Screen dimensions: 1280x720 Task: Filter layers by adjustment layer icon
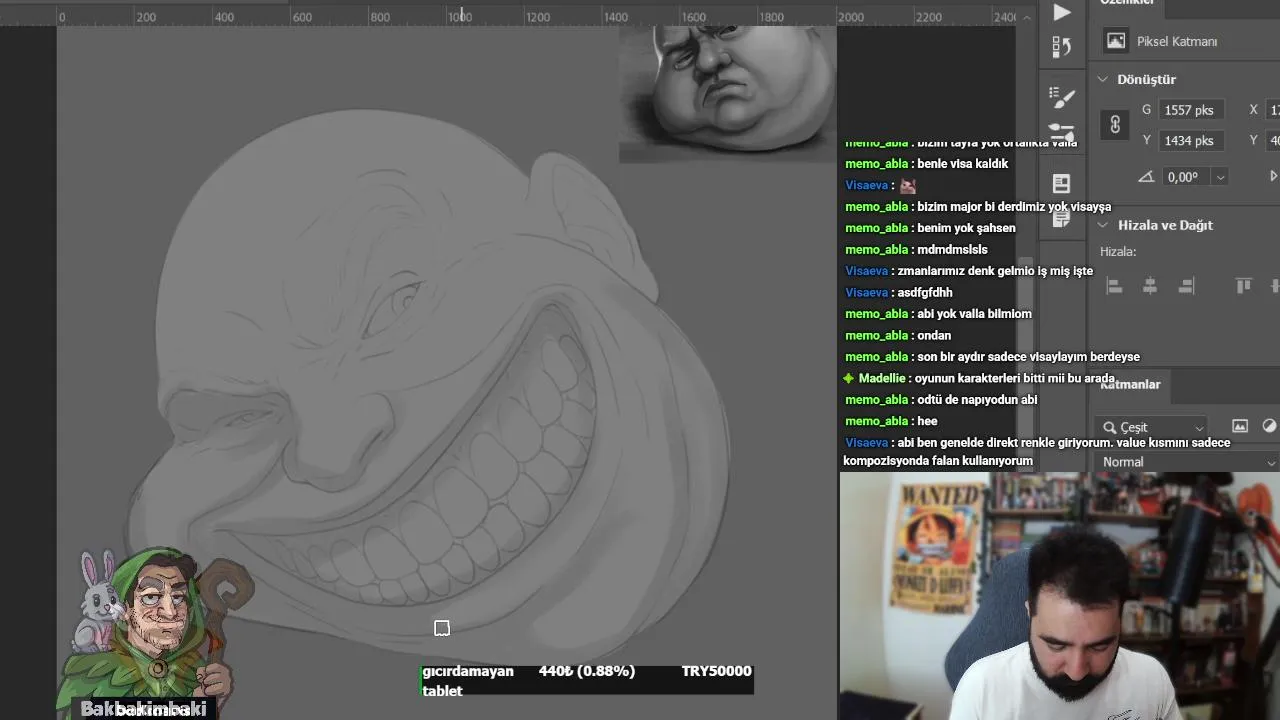tap(1270, 426)
